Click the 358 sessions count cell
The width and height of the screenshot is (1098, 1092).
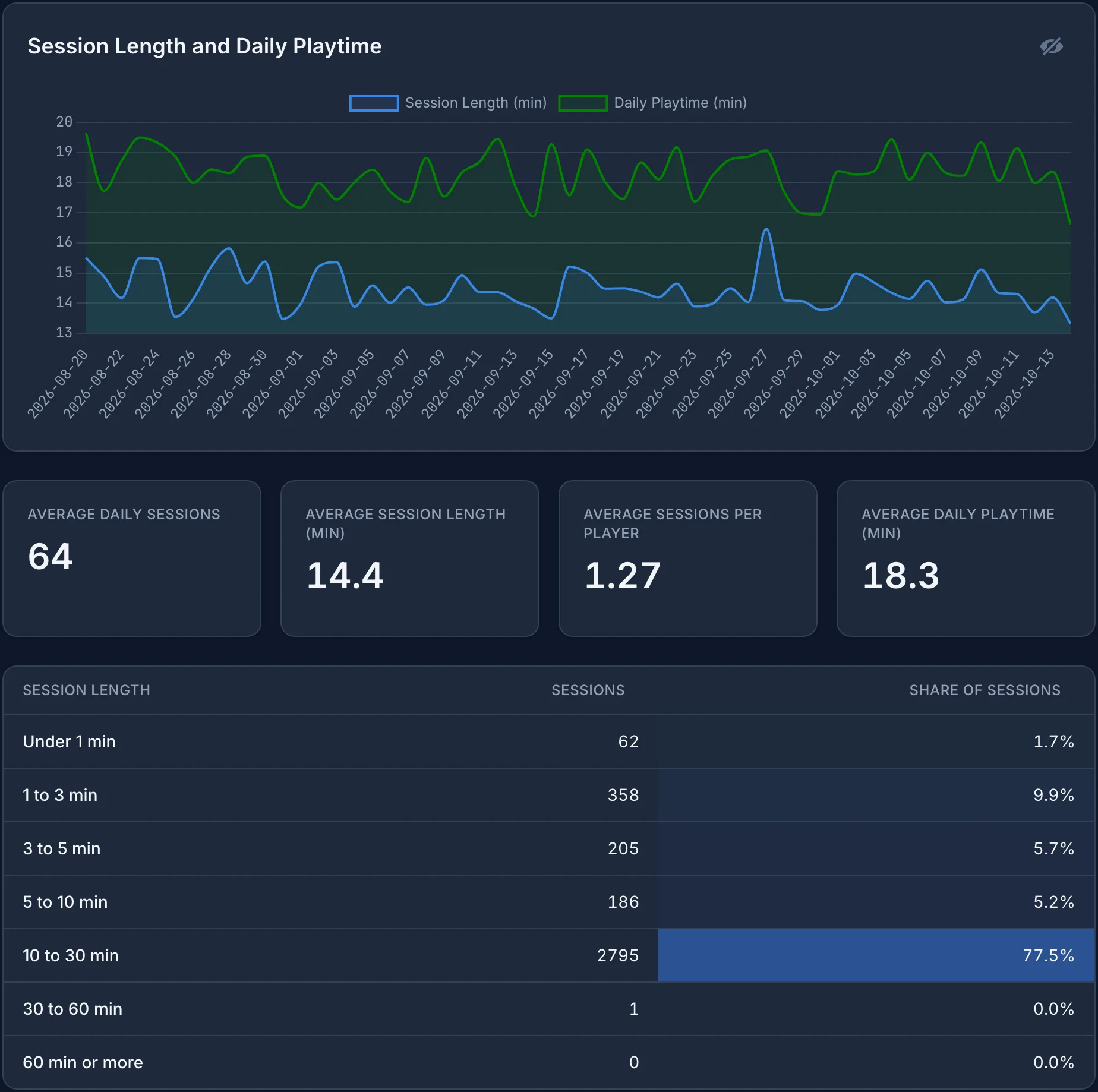(623, 795)
